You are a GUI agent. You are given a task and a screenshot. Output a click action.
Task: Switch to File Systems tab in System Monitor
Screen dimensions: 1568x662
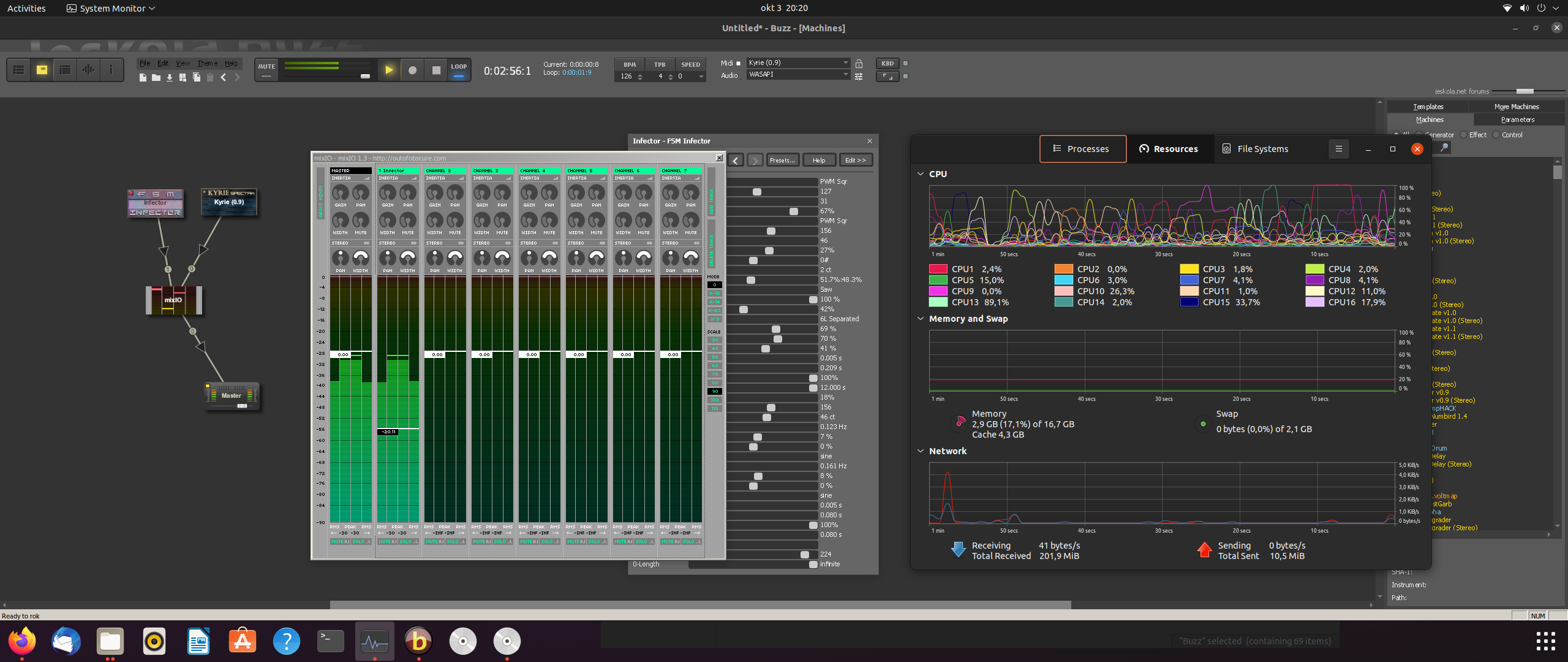tap(1256, 149)
